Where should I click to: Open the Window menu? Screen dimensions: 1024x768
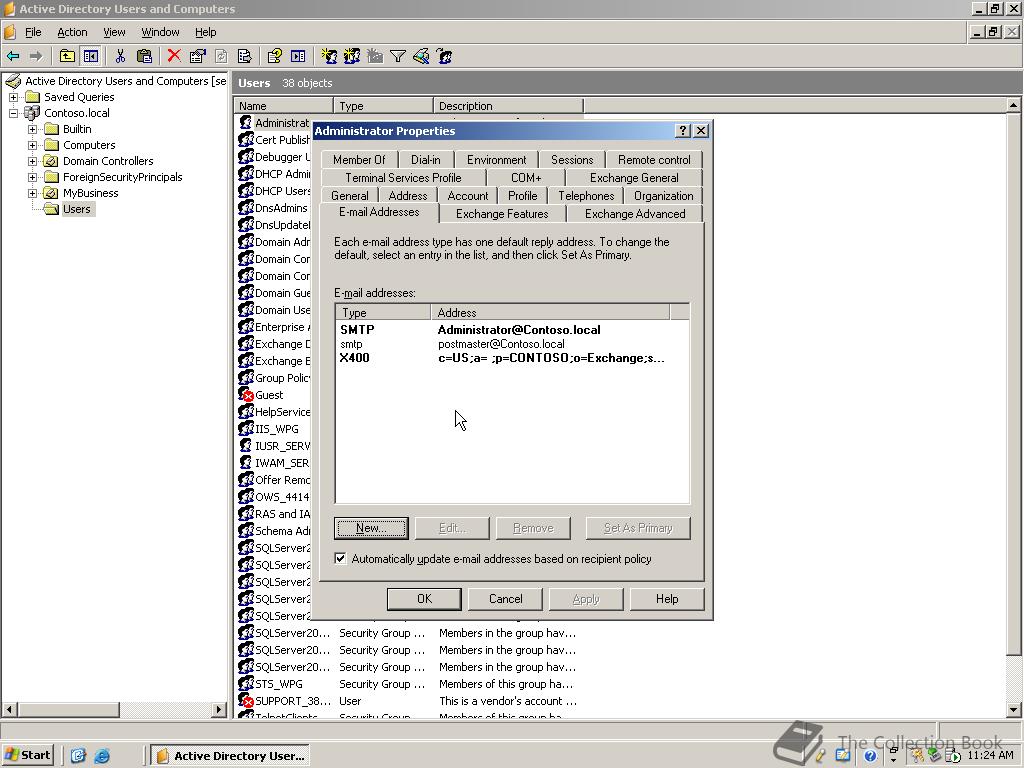tap(160, 32)
